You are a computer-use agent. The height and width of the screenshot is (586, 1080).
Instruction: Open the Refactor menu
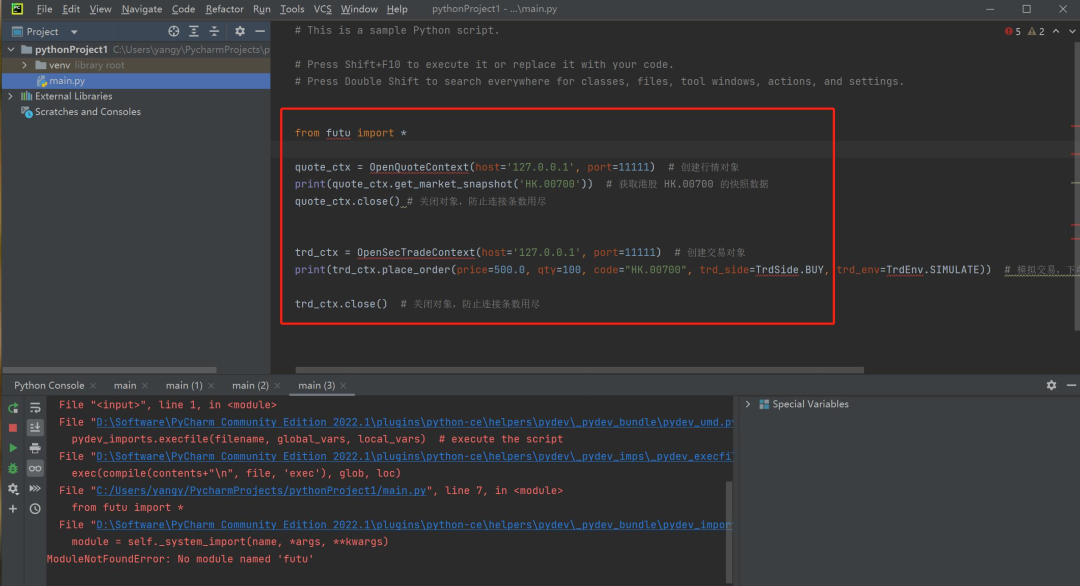tap(225, 9)
